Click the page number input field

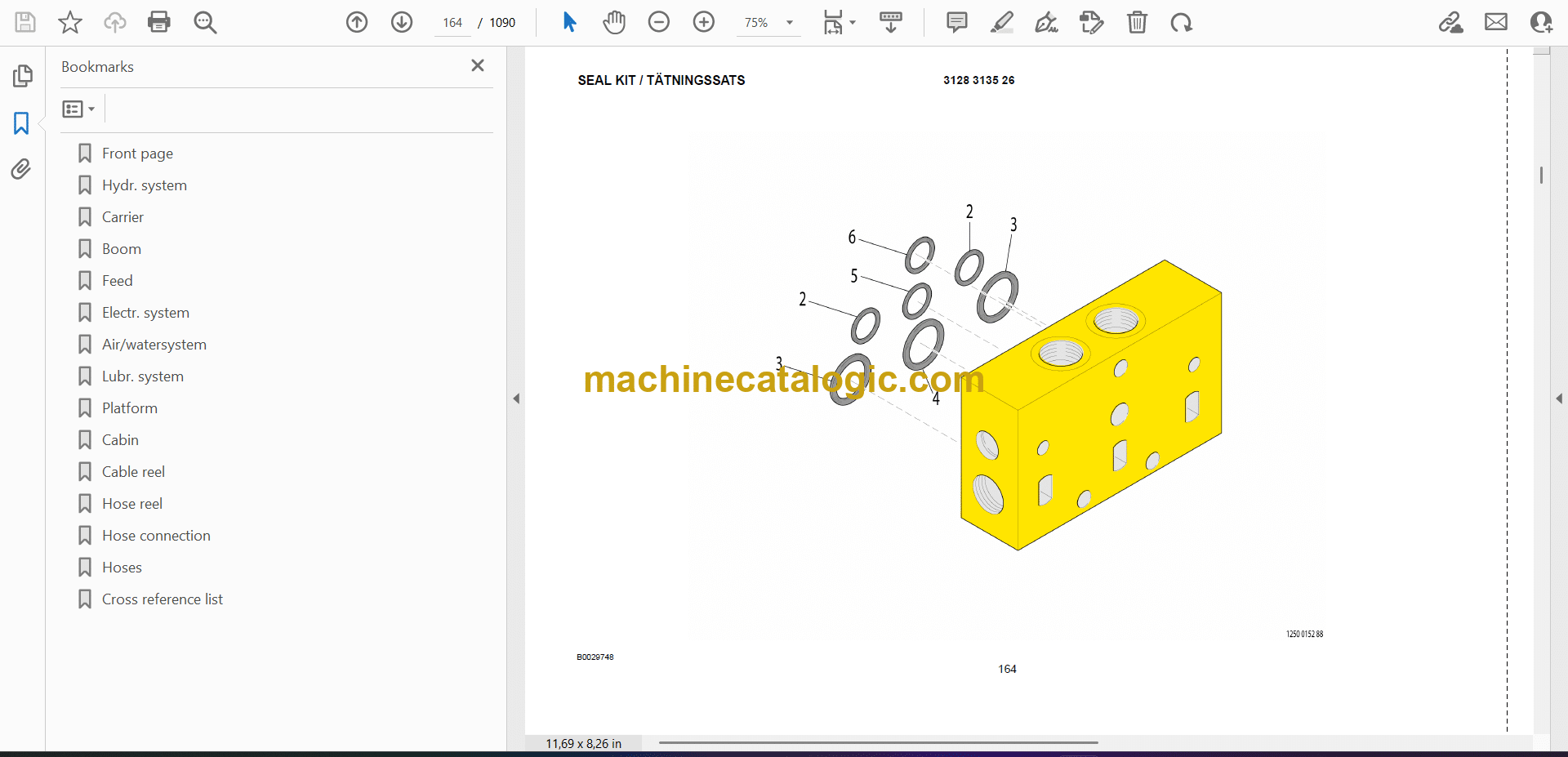452,23
